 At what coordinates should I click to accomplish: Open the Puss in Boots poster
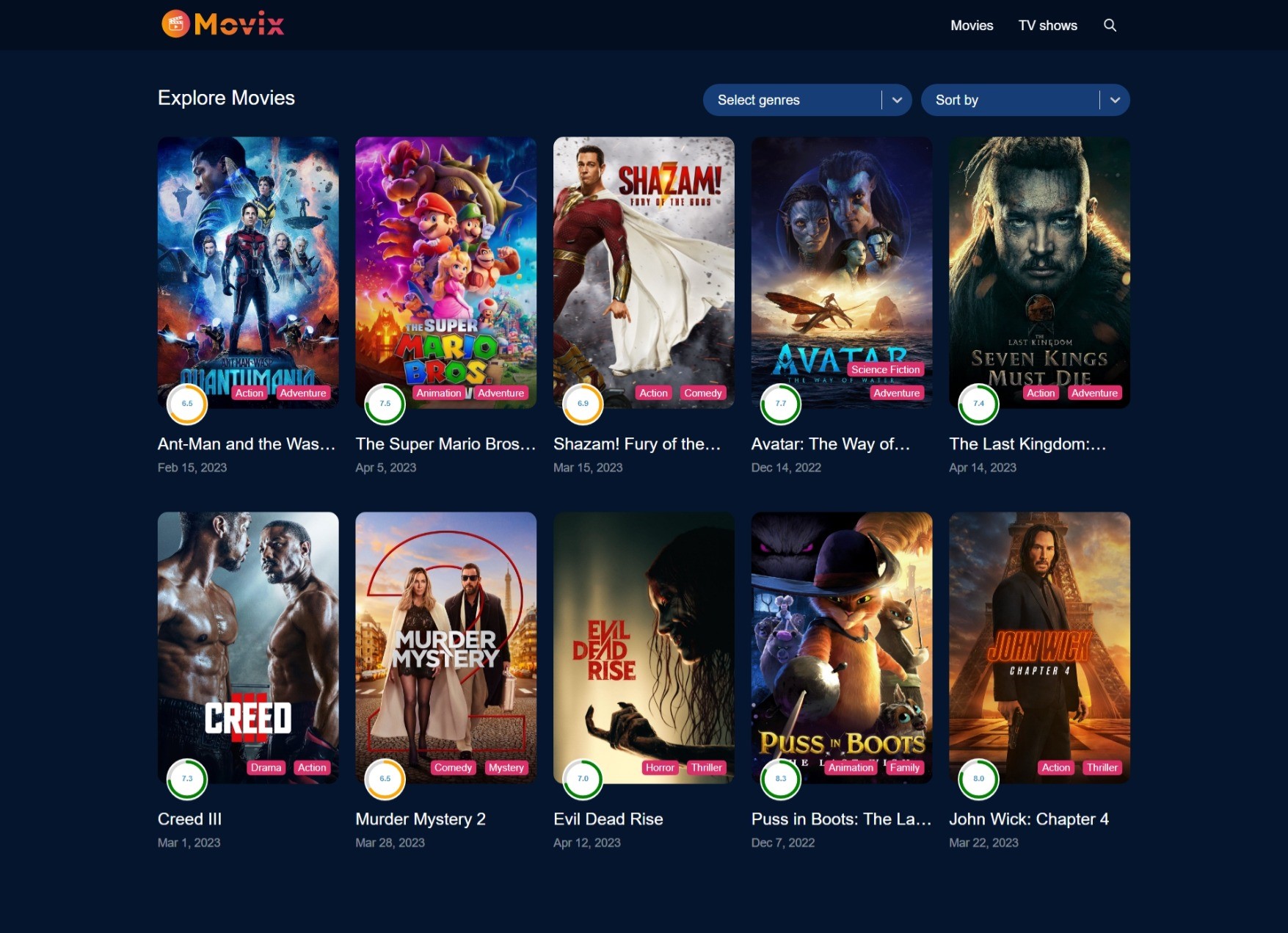click(842, 647)
